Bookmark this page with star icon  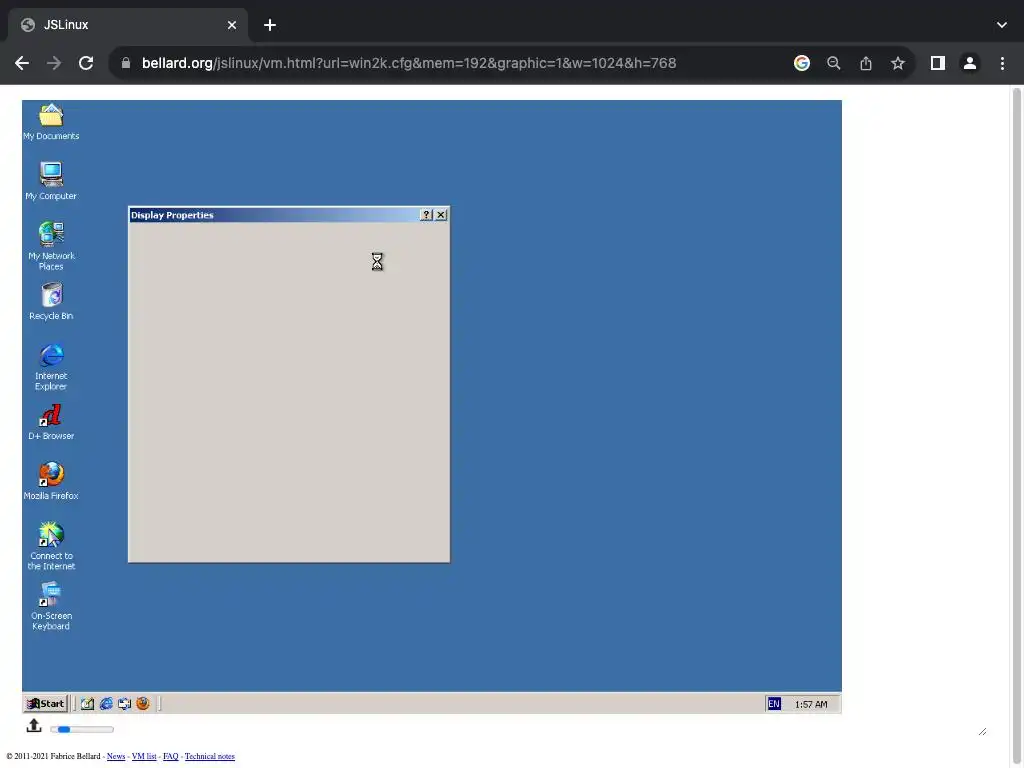click(898, 63)
